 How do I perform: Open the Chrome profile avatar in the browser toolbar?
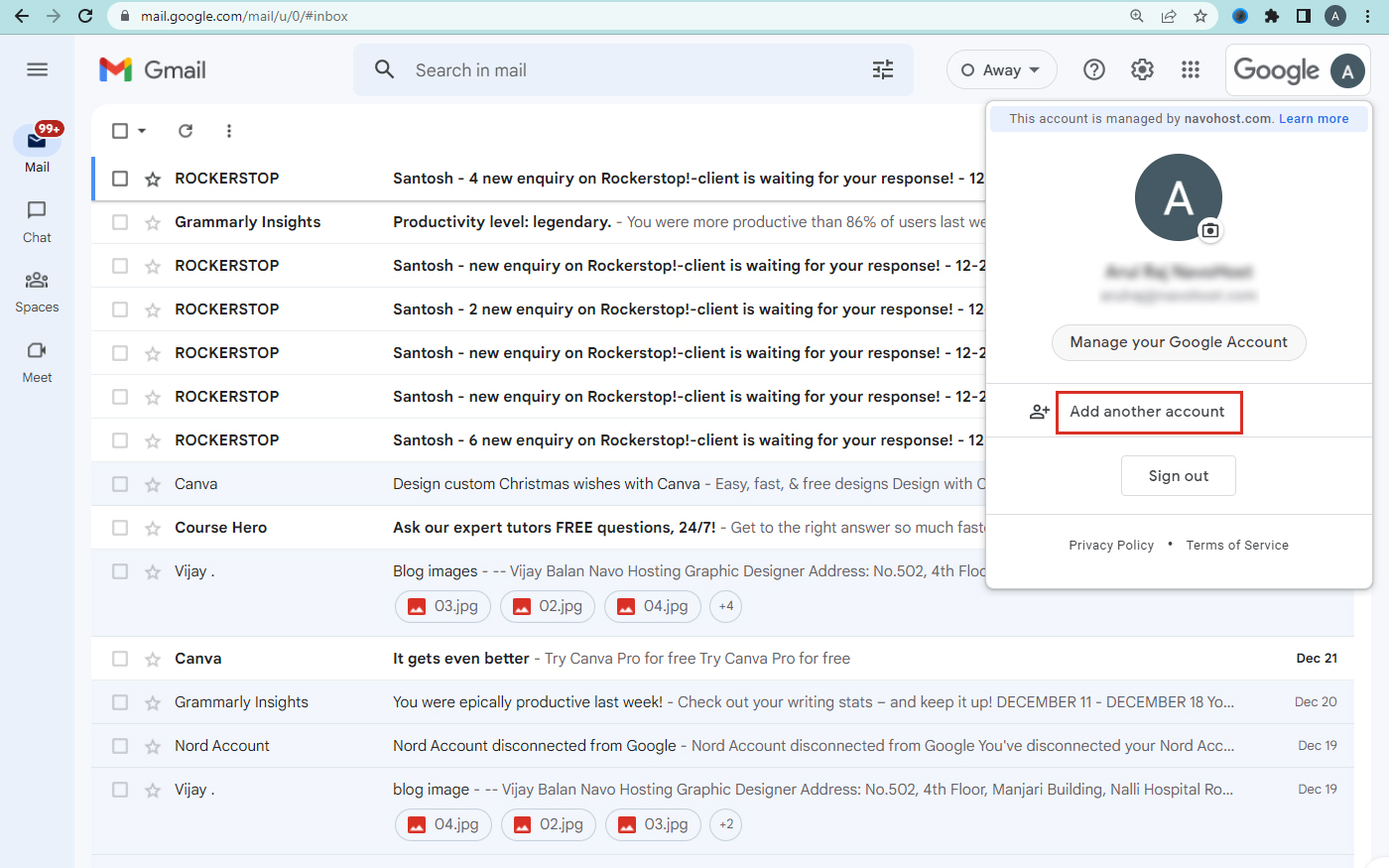pos(1335,16)
